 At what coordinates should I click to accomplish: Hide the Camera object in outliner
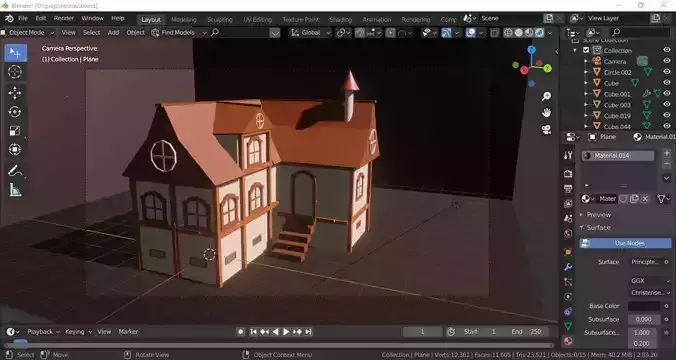pyautogui.click(x=667, y=61)
